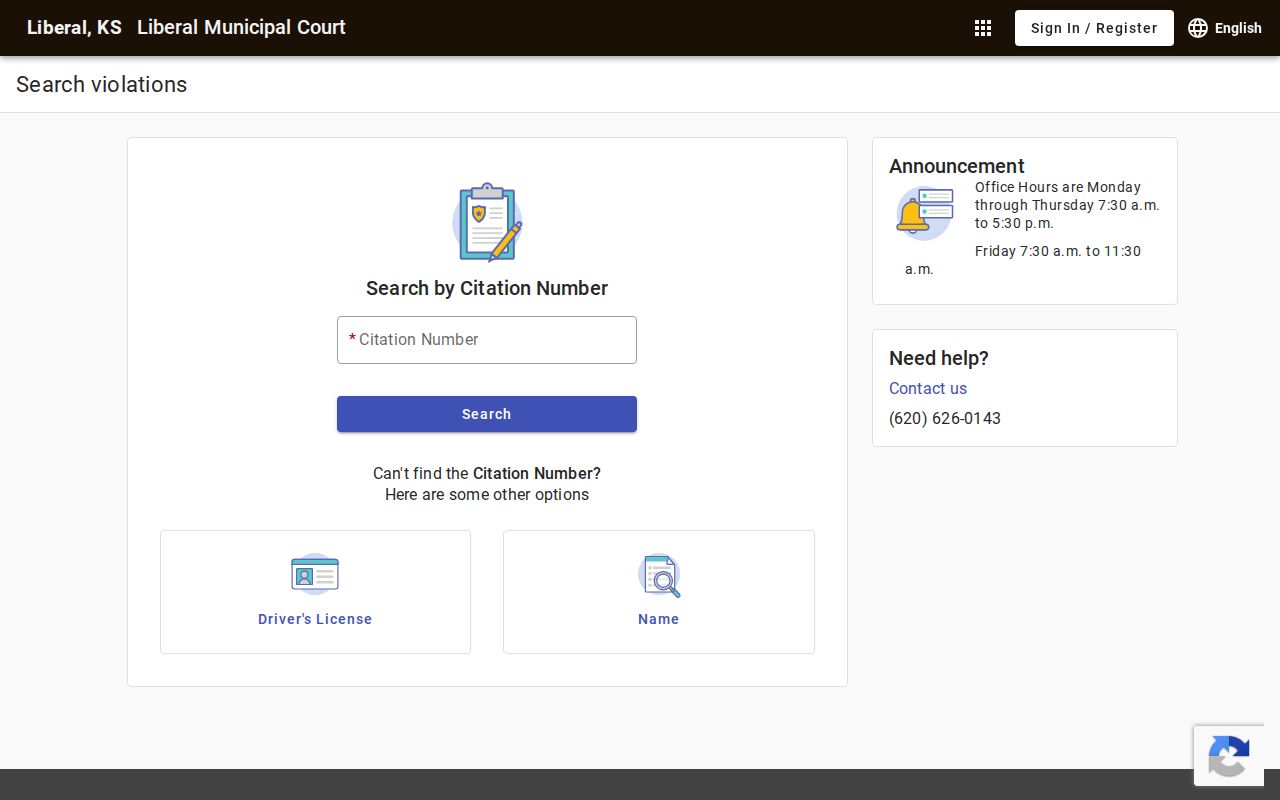Open the English language selector
The height and width of the screenshot is (800, 1280).
point(1225,28)
